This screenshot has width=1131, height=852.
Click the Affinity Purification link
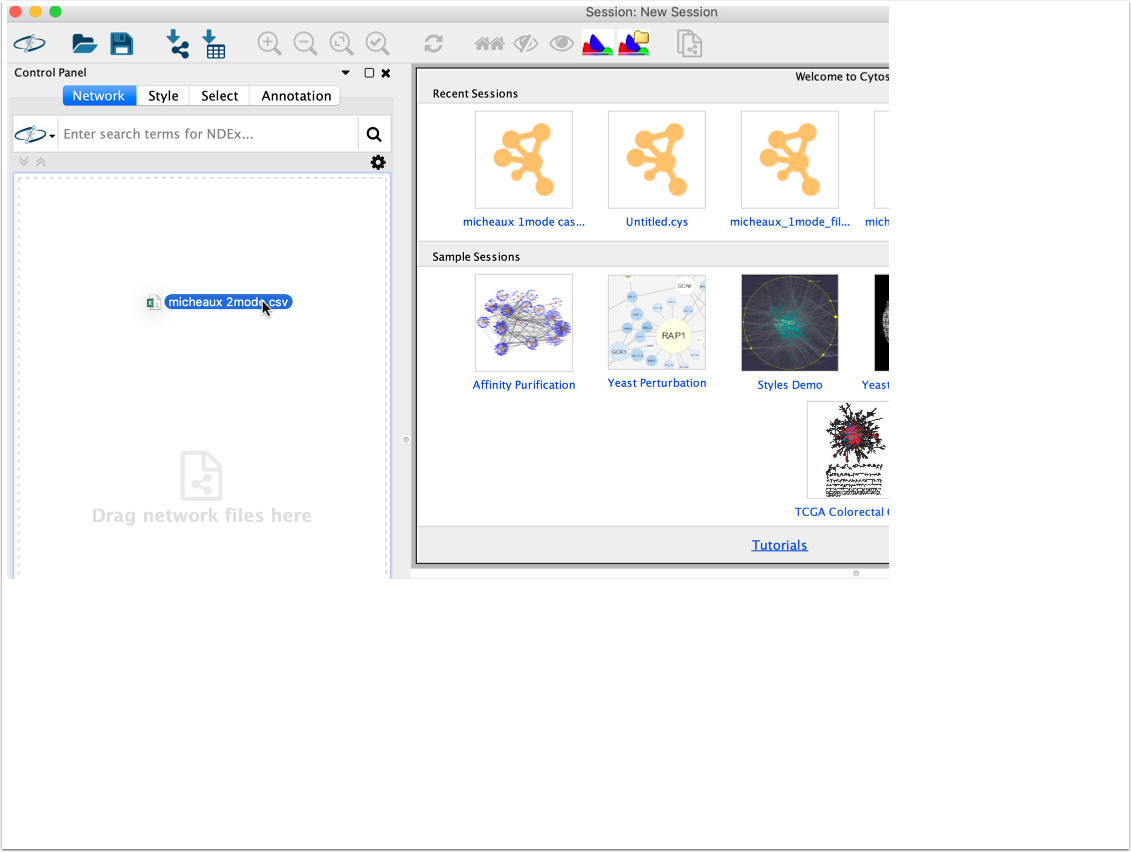pos(524,385)
